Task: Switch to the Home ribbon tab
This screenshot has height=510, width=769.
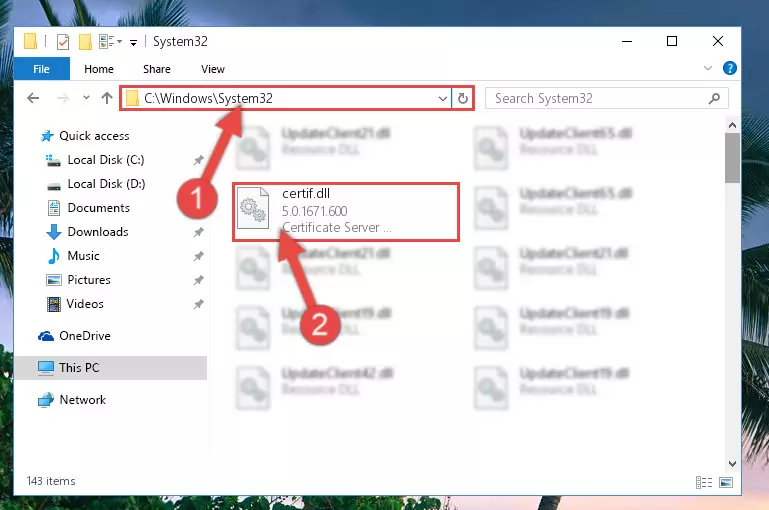Action: [x=99, y=69]
